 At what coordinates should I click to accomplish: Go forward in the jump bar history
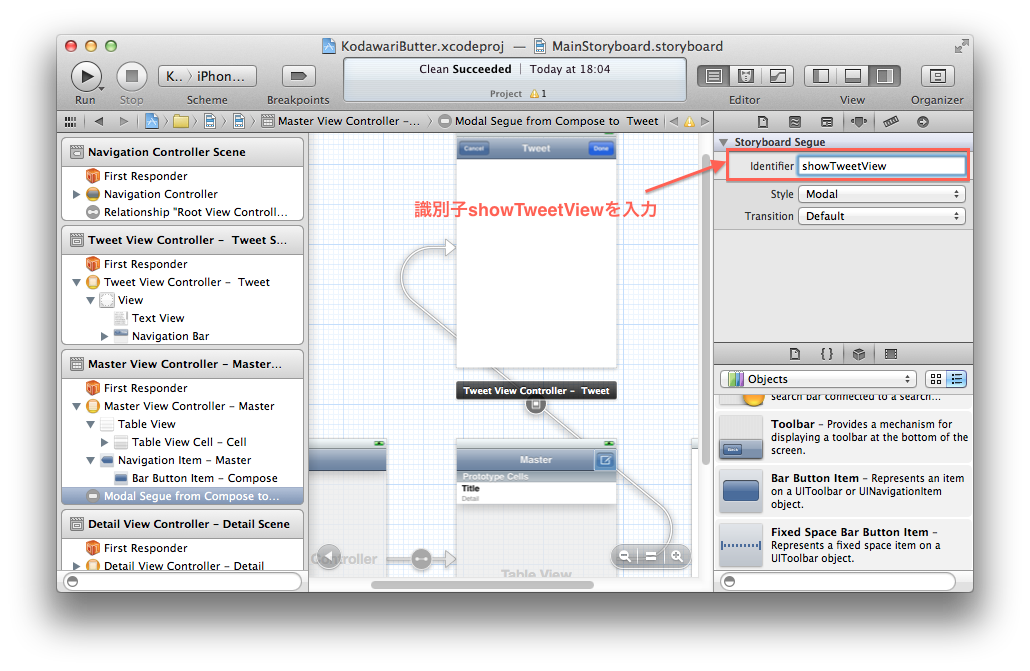pyautogui.click(x=123, y=121)
